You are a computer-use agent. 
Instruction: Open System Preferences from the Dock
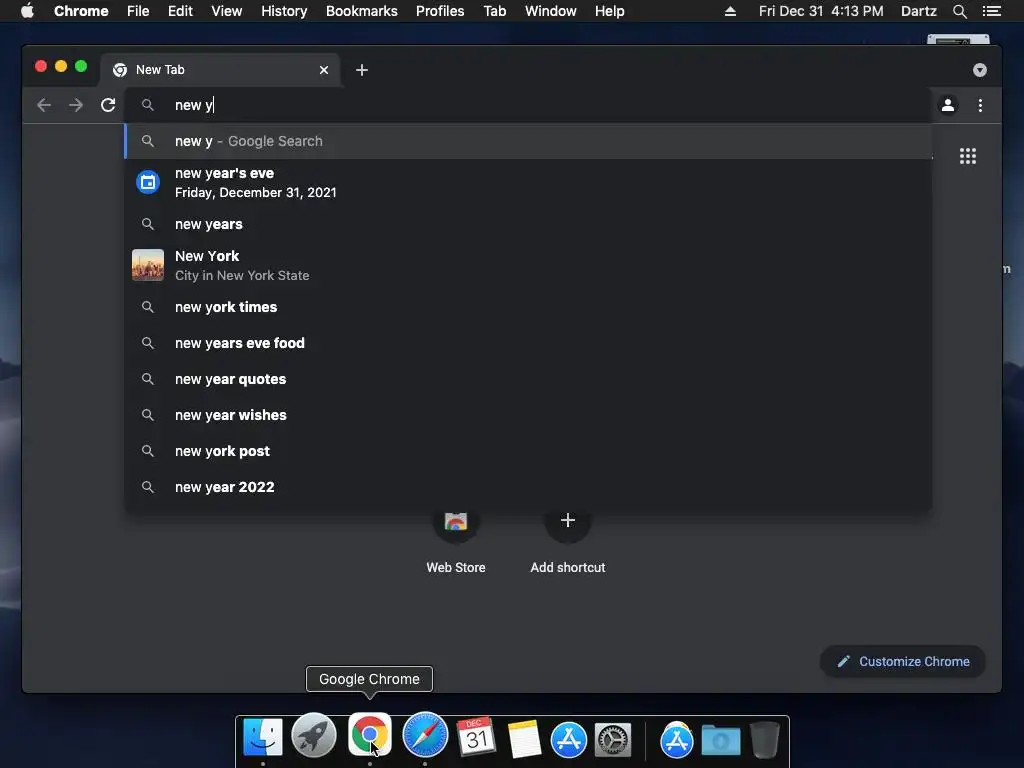[x=613, y=740]
